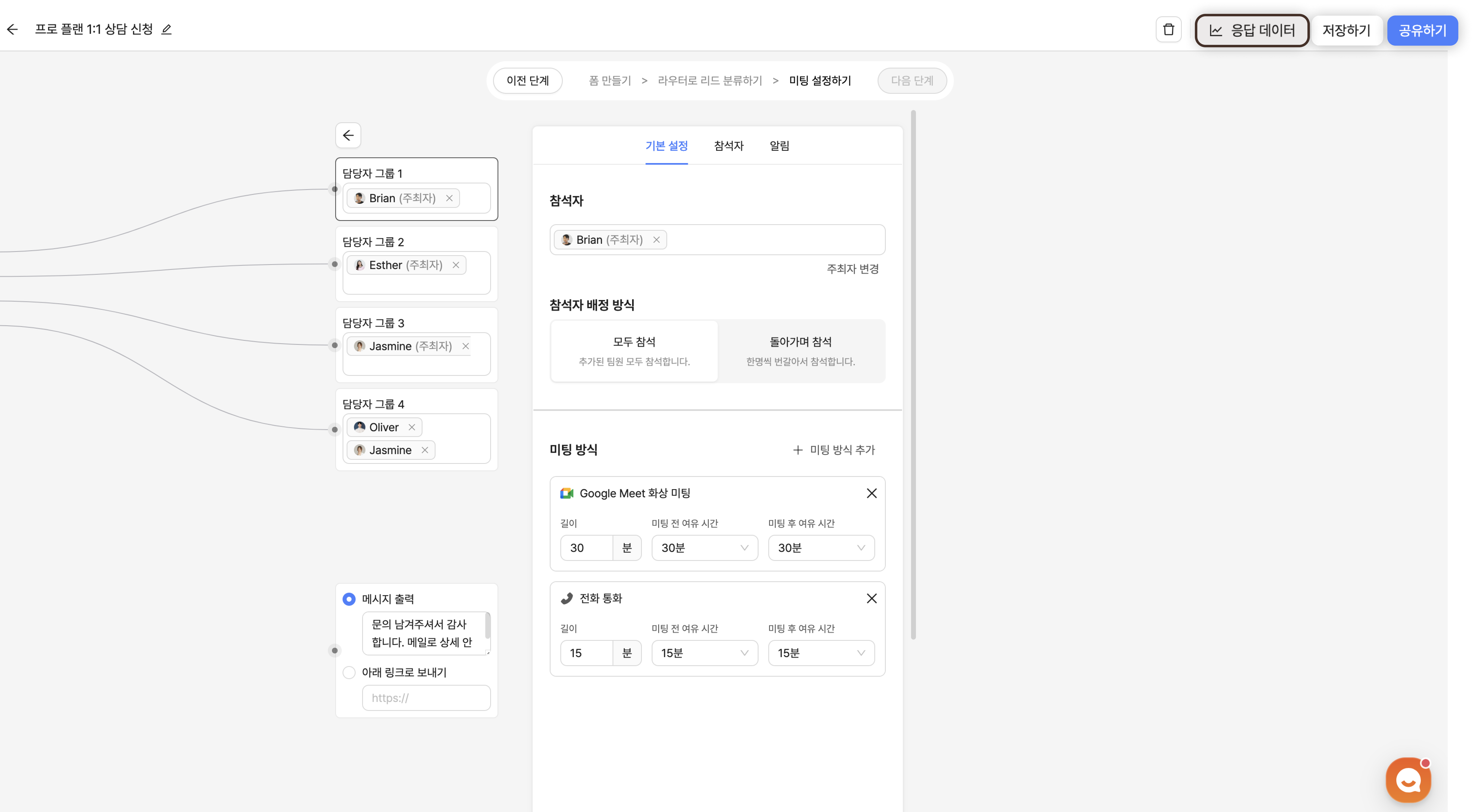1473x812 pixels.
Task: Remove Esther from 담당자 그룹 2
Action: click(456, 265)
